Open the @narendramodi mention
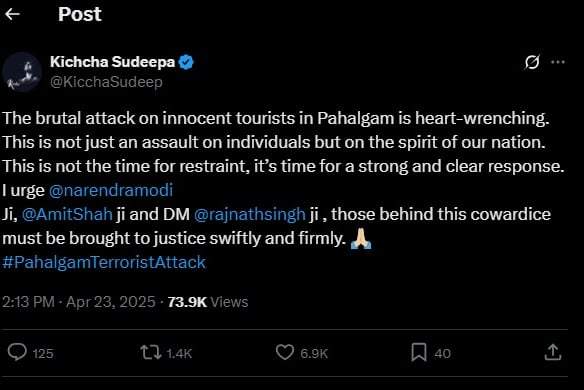 pyautogui.click(x=111, y=190)
